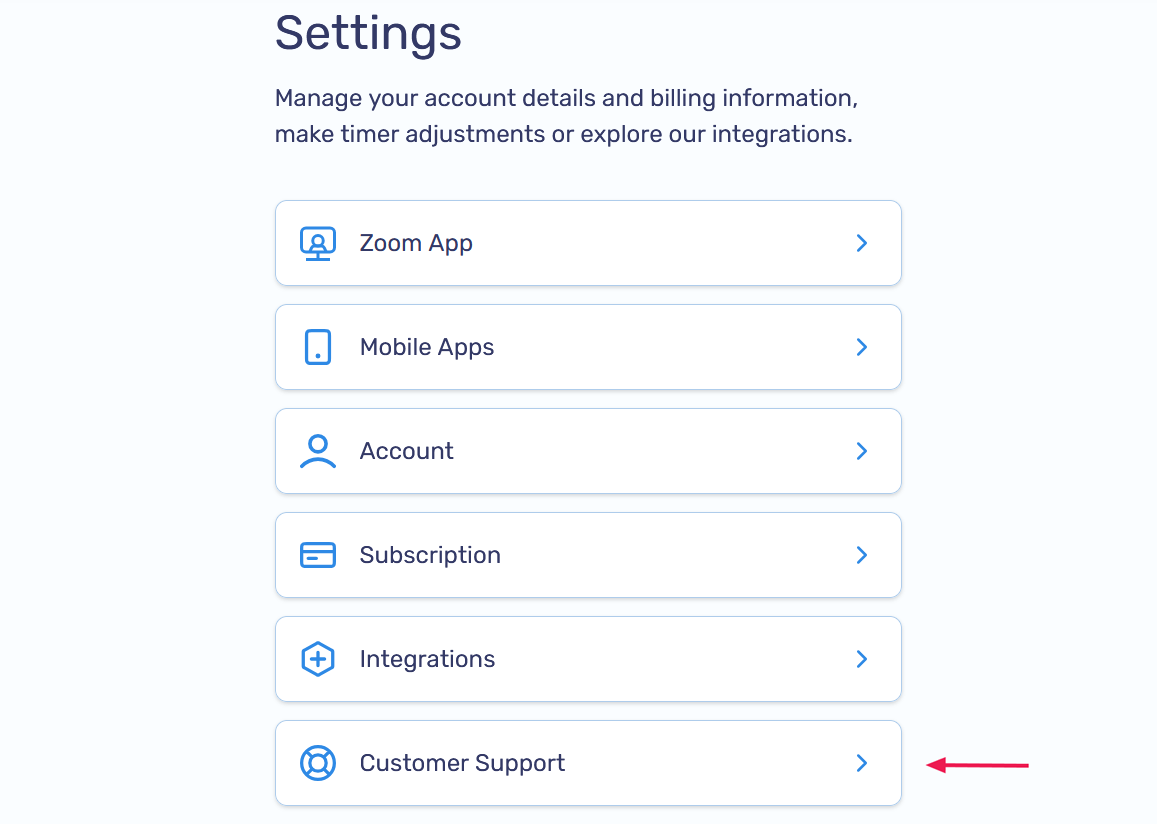
Task: Click the Subscription credit card icon
Action: pyautogui.click(x=317, y=555)
